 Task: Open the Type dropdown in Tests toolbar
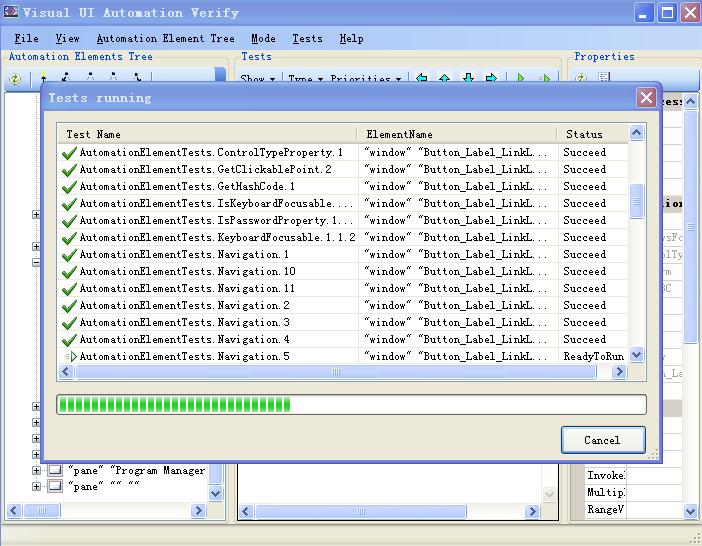pos(306,79)
